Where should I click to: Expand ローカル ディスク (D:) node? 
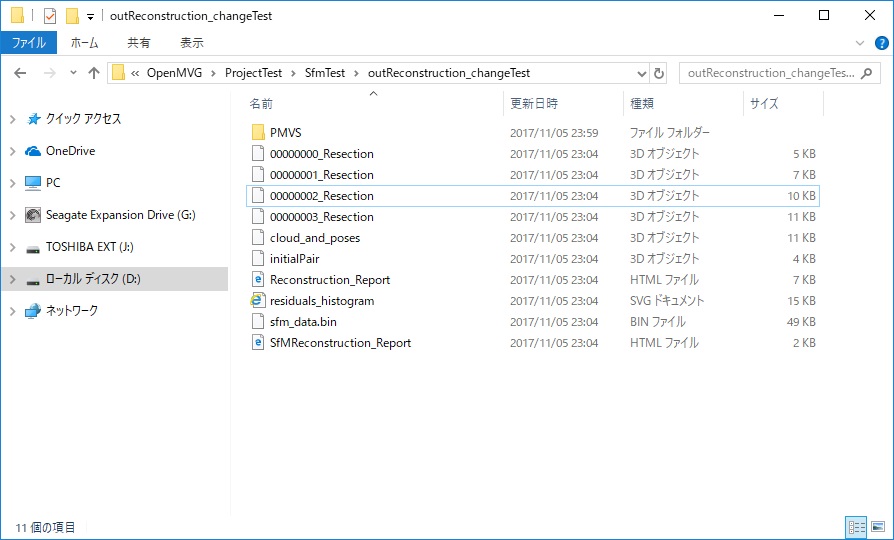click(x=13, y=279)
